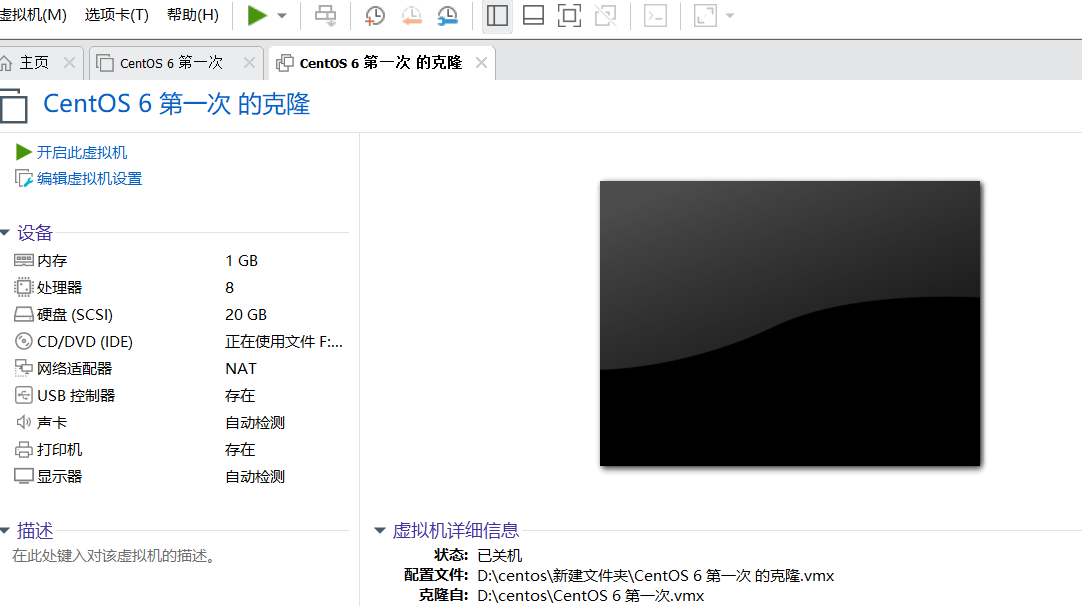1082x606 pixels.
Task: Click the 已关机 status text
Action: (500, 556)
